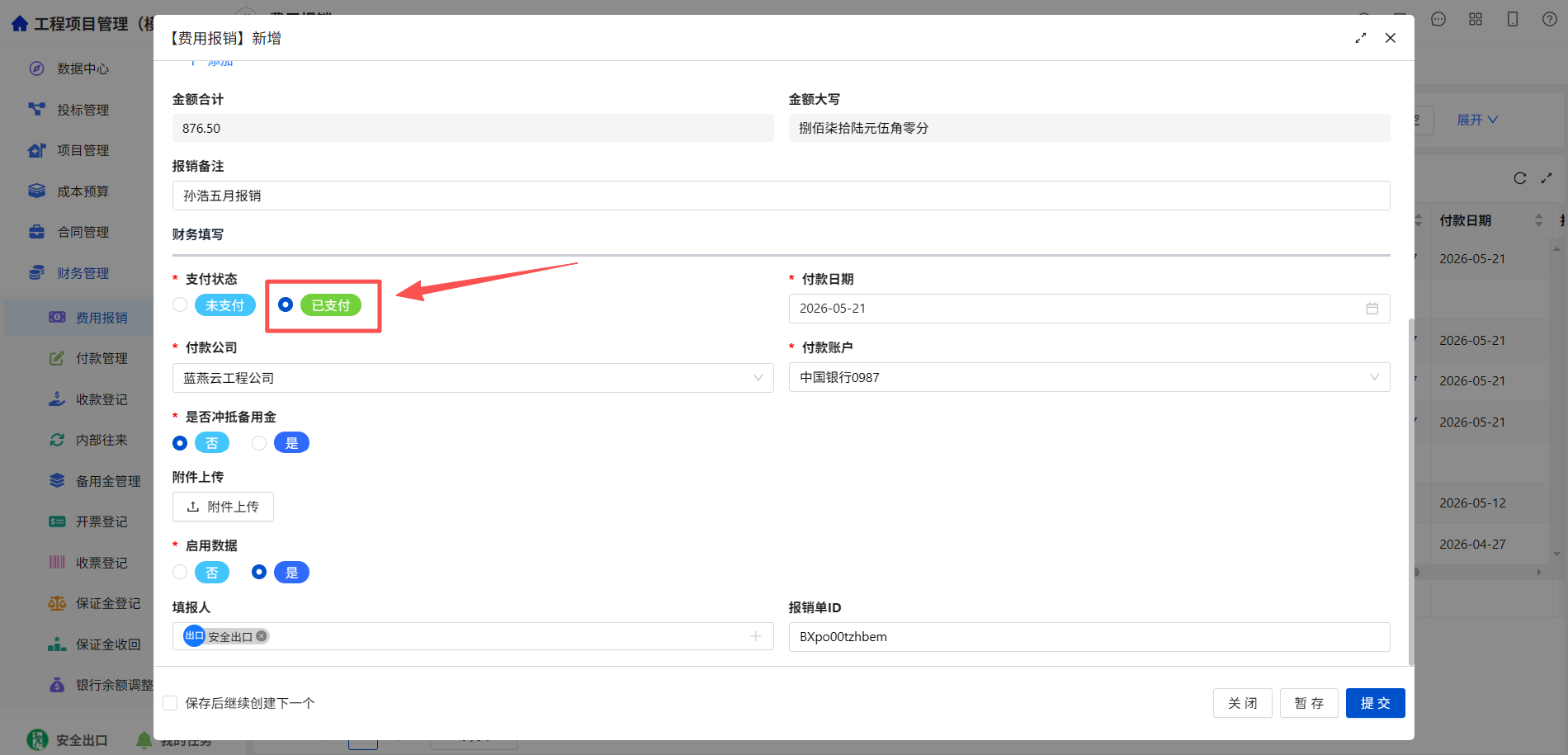Open the 付款账户 dropdown
The width and height of the screenshot is (1568, 755).
point(1089,377)
